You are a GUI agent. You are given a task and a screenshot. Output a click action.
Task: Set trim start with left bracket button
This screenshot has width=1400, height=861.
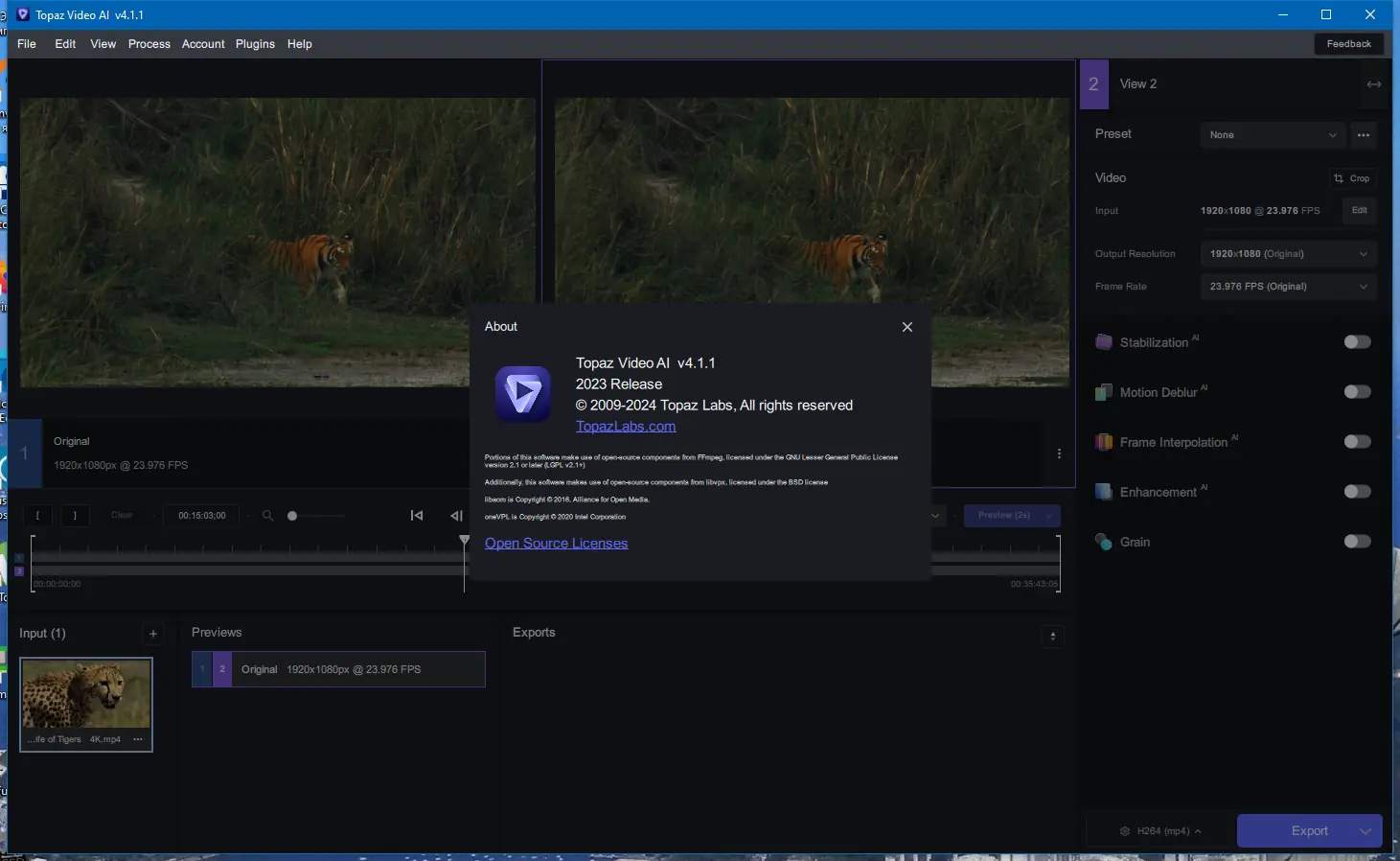pos(37,516)
